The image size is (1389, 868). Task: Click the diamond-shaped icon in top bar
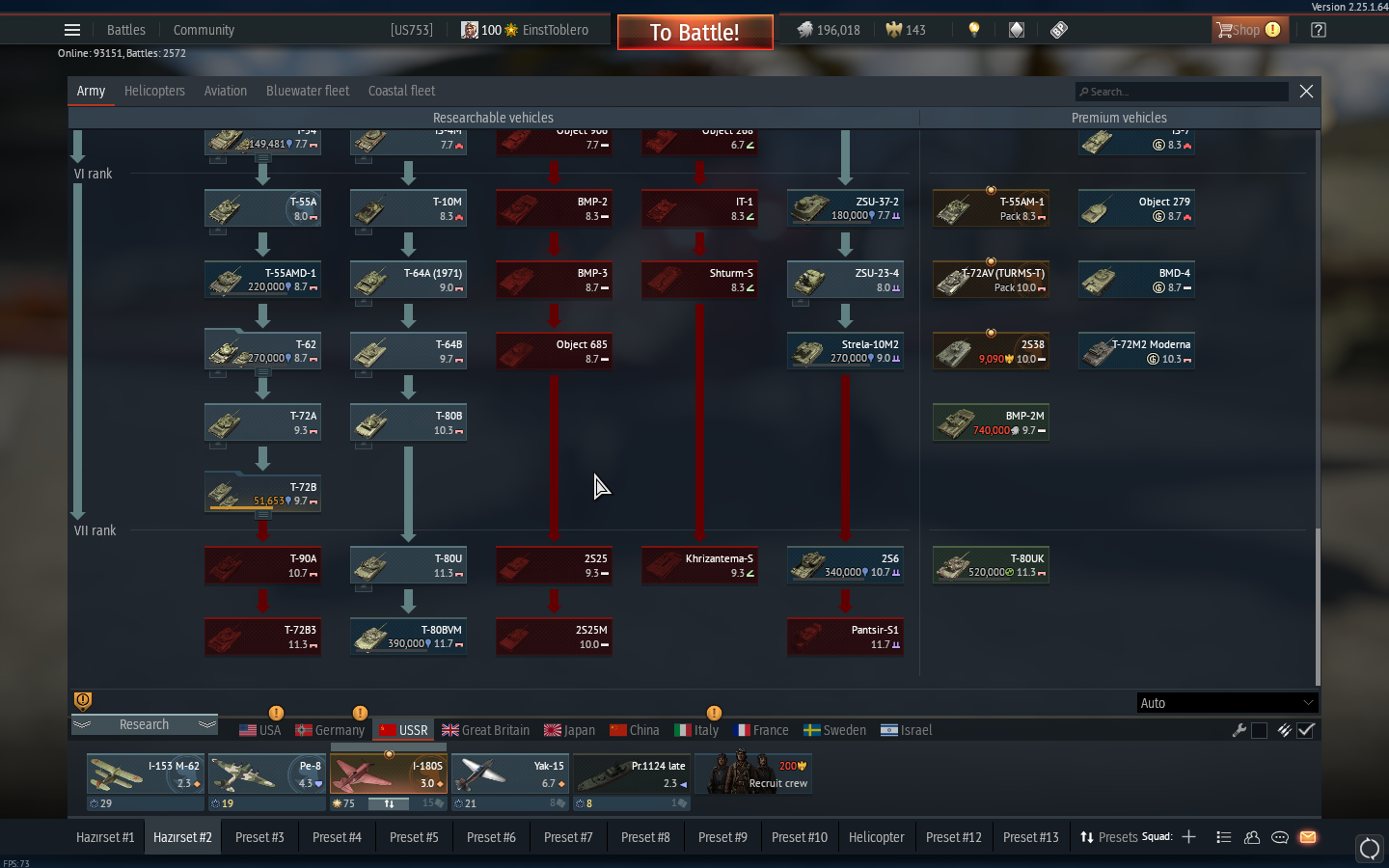[x=1017, y=30]
